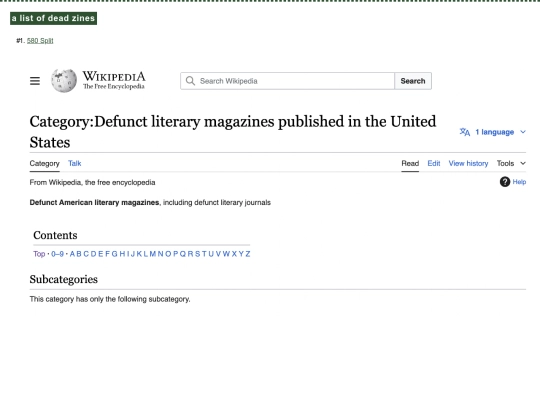This screenshot has width=540, height=405.
Task: Jump to letter W in contents
Action: [x=226, y=254]
